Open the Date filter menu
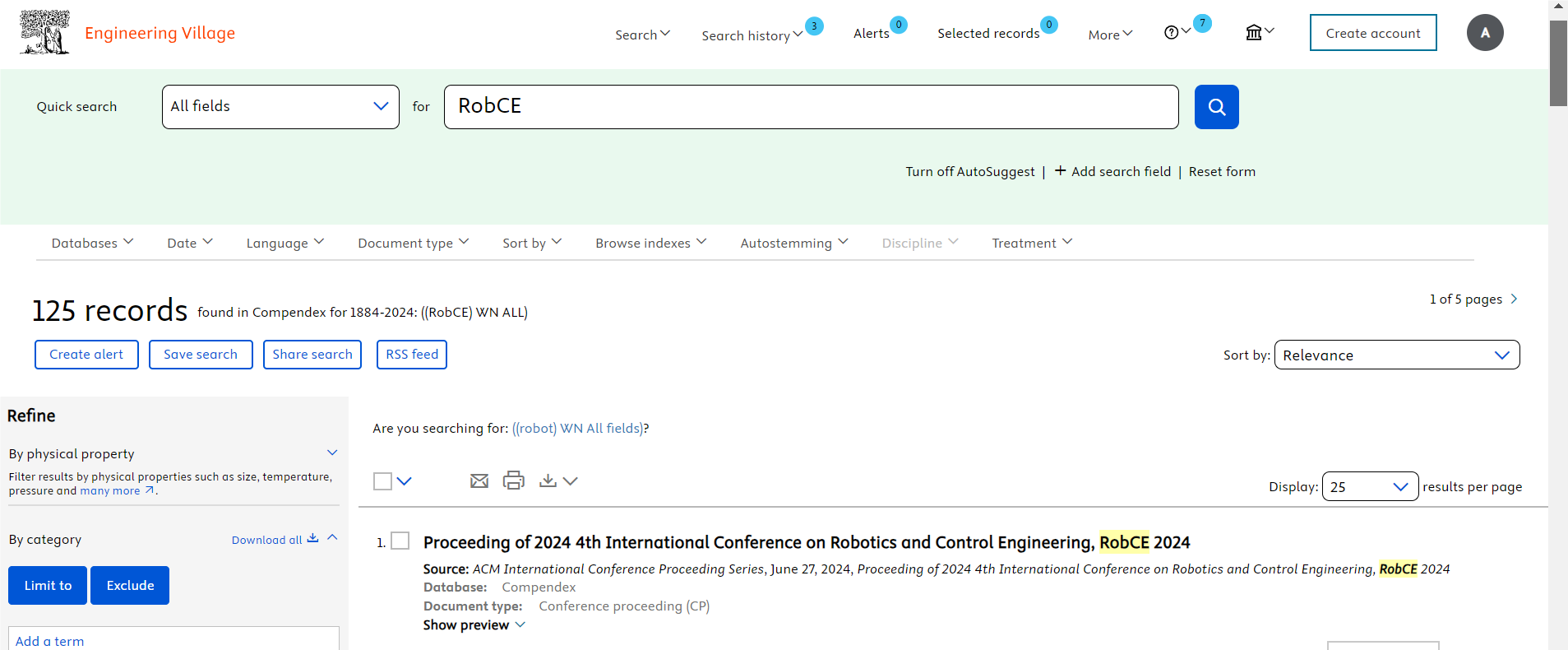The height and width of the screenshot is (650, 1568). tap(190, 243)
